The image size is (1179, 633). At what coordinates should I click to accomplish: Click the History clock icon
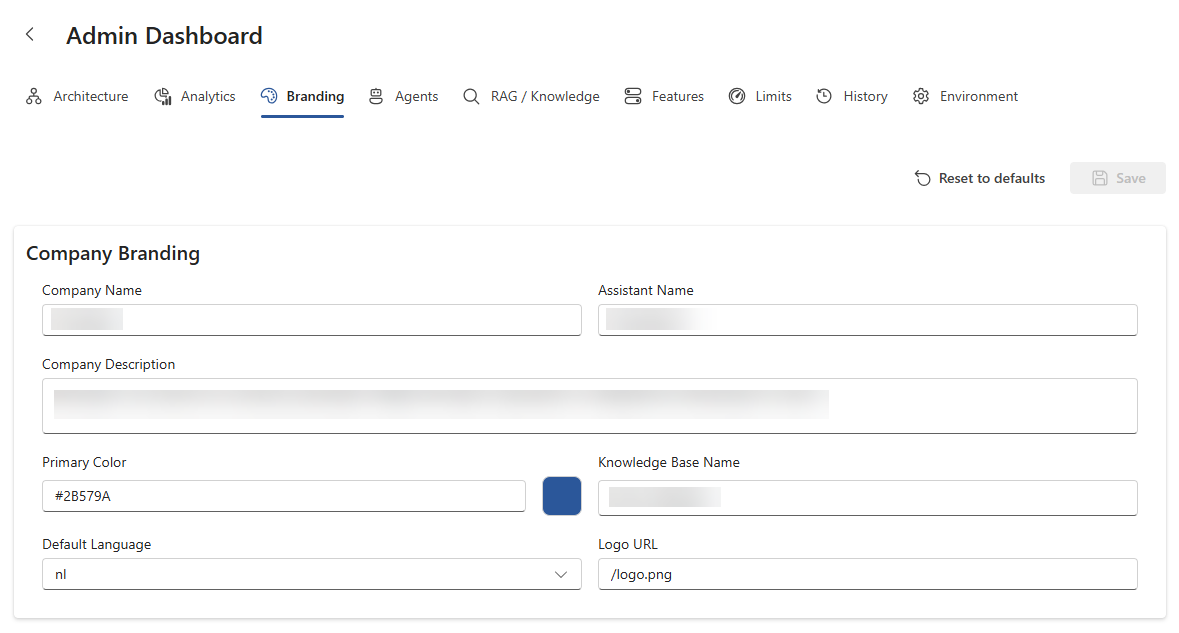click(824, 95)
